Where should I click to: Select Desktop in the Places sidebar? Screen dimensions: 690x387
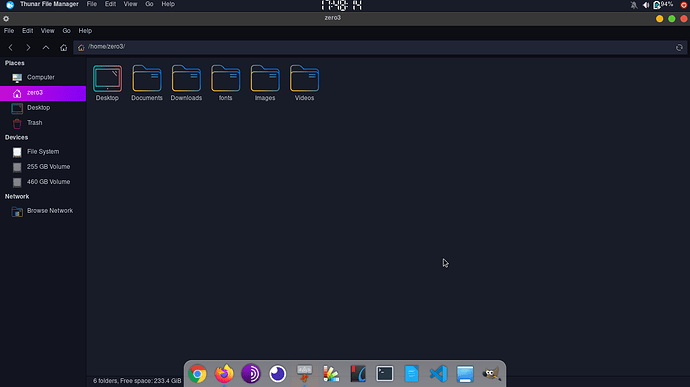(43, 108)
